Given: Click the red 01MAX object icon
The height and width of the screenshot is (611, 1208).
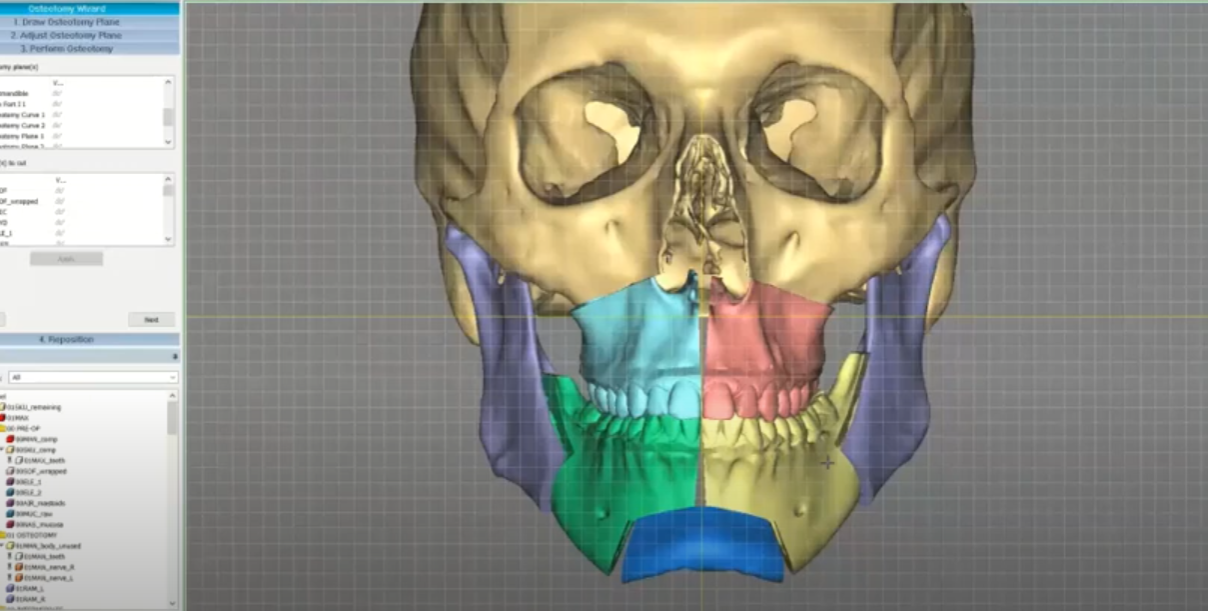Looking at the screenshot, I should pos(5,418).
